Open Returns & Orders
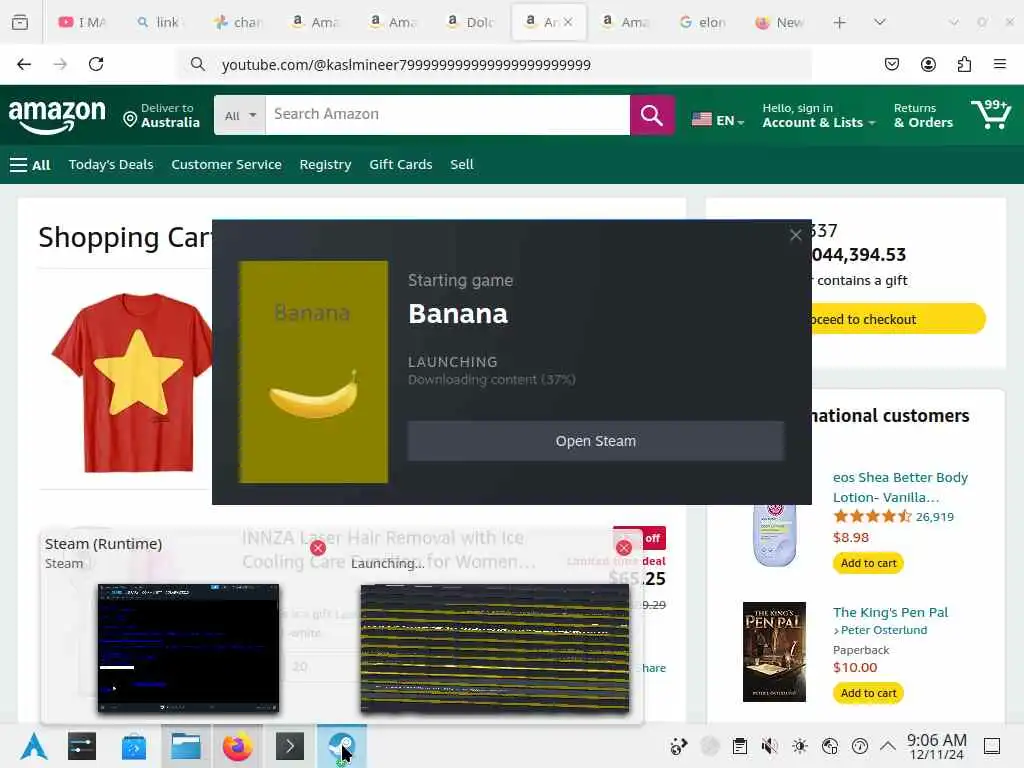The width and height of the screenshot is (1024, 768). point(923,116)
